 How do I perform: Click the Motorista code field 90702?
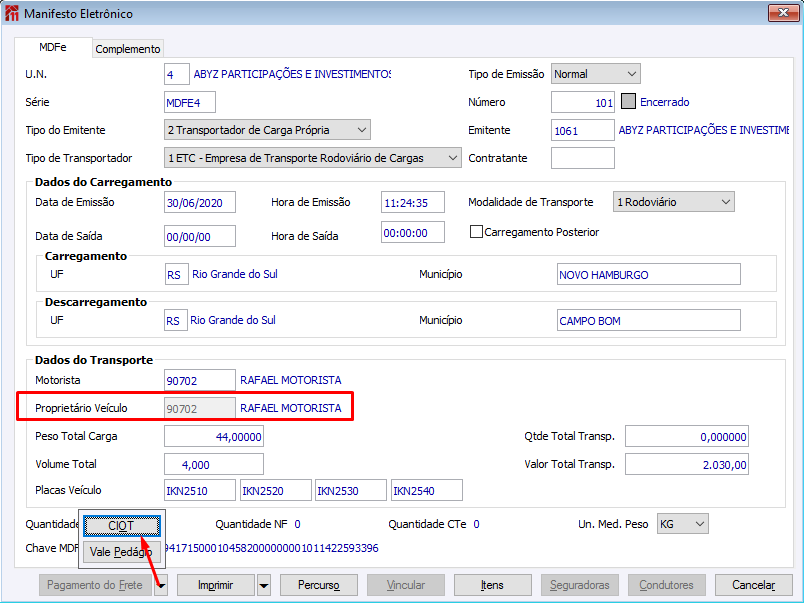click(x=200, y=380)
